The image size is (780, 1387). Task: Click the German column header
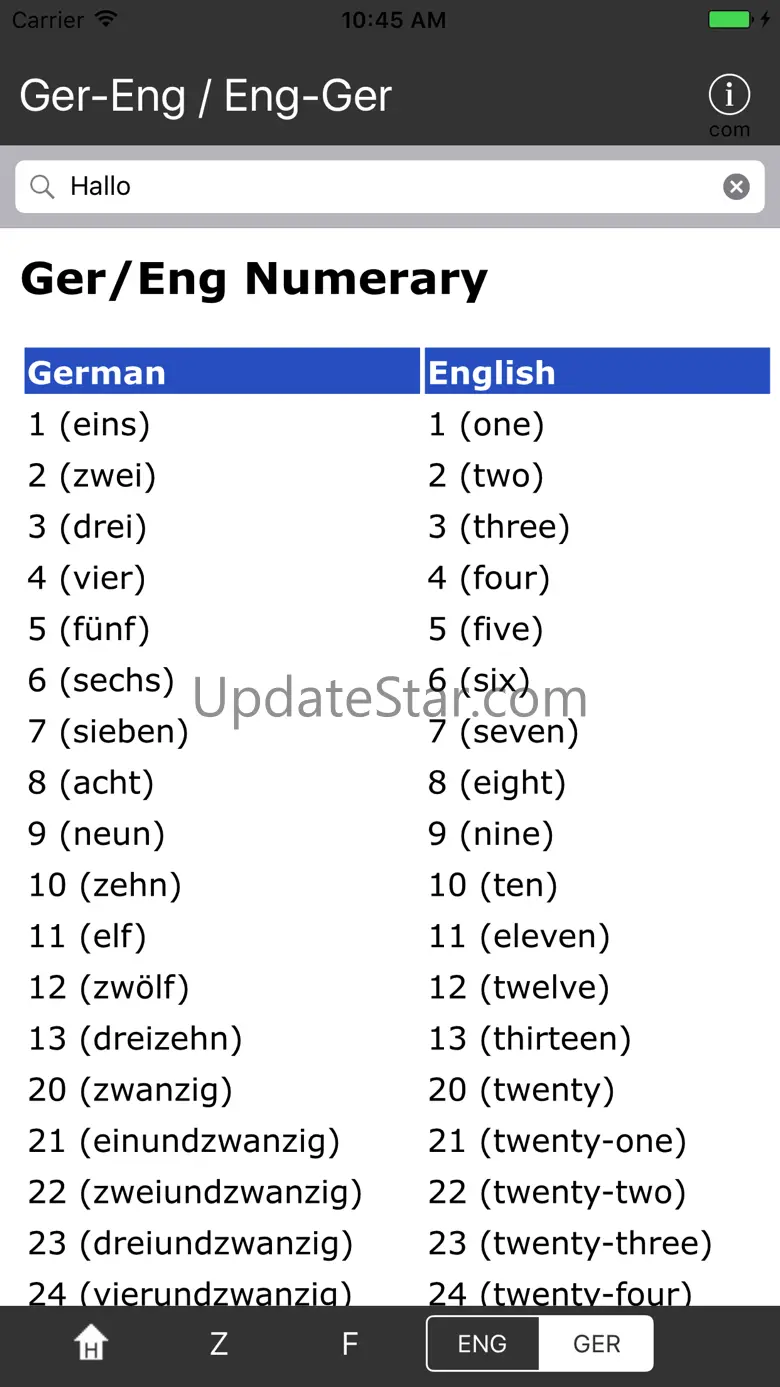pos(222,372)
